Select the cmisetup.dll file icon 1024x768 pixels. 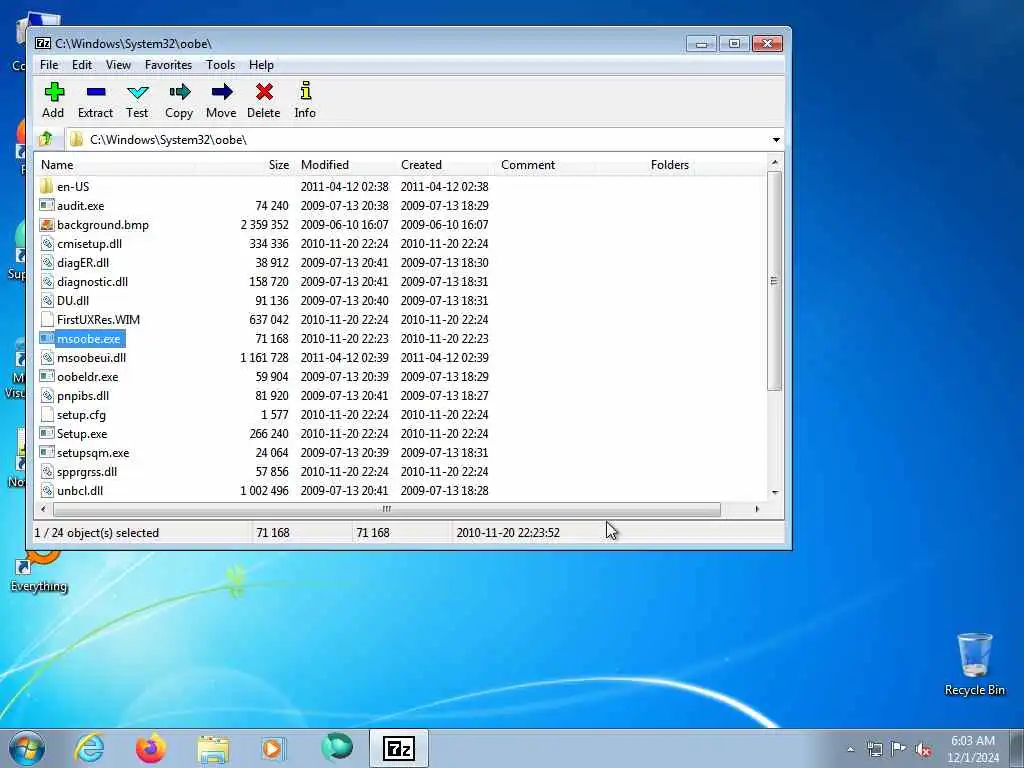tap(46, 244)
